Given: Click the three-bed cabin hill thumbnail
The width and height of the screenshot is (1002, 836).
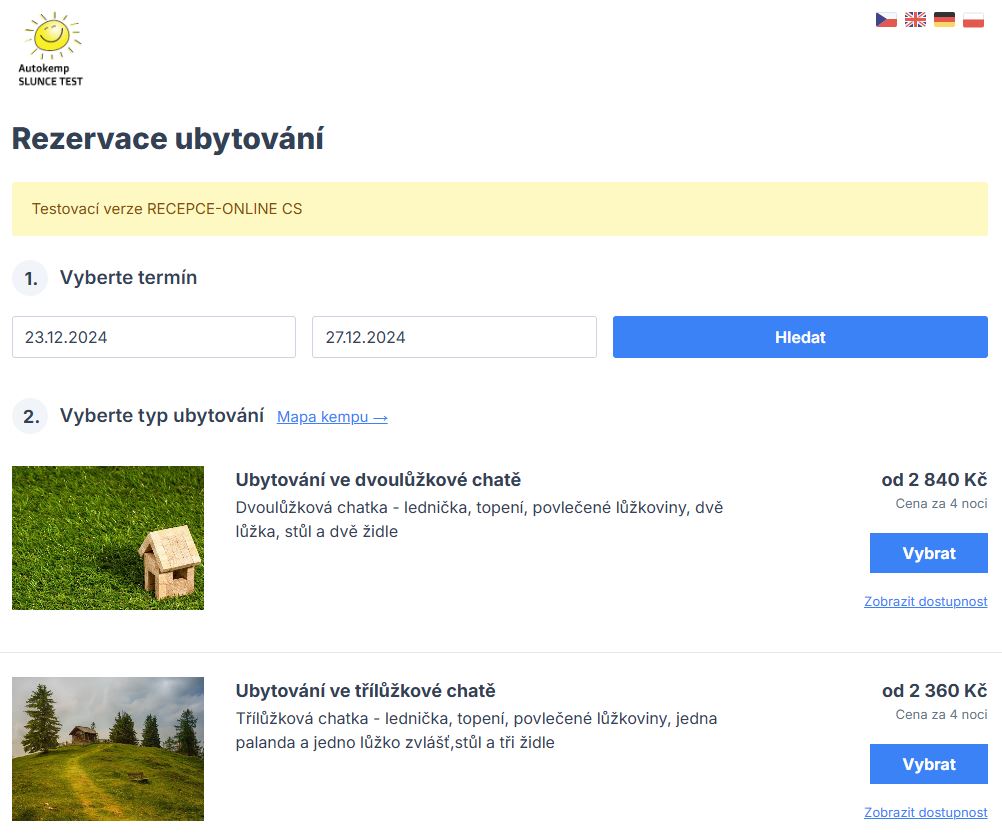Looking at the screenshot, I should [x=108, y=748].
